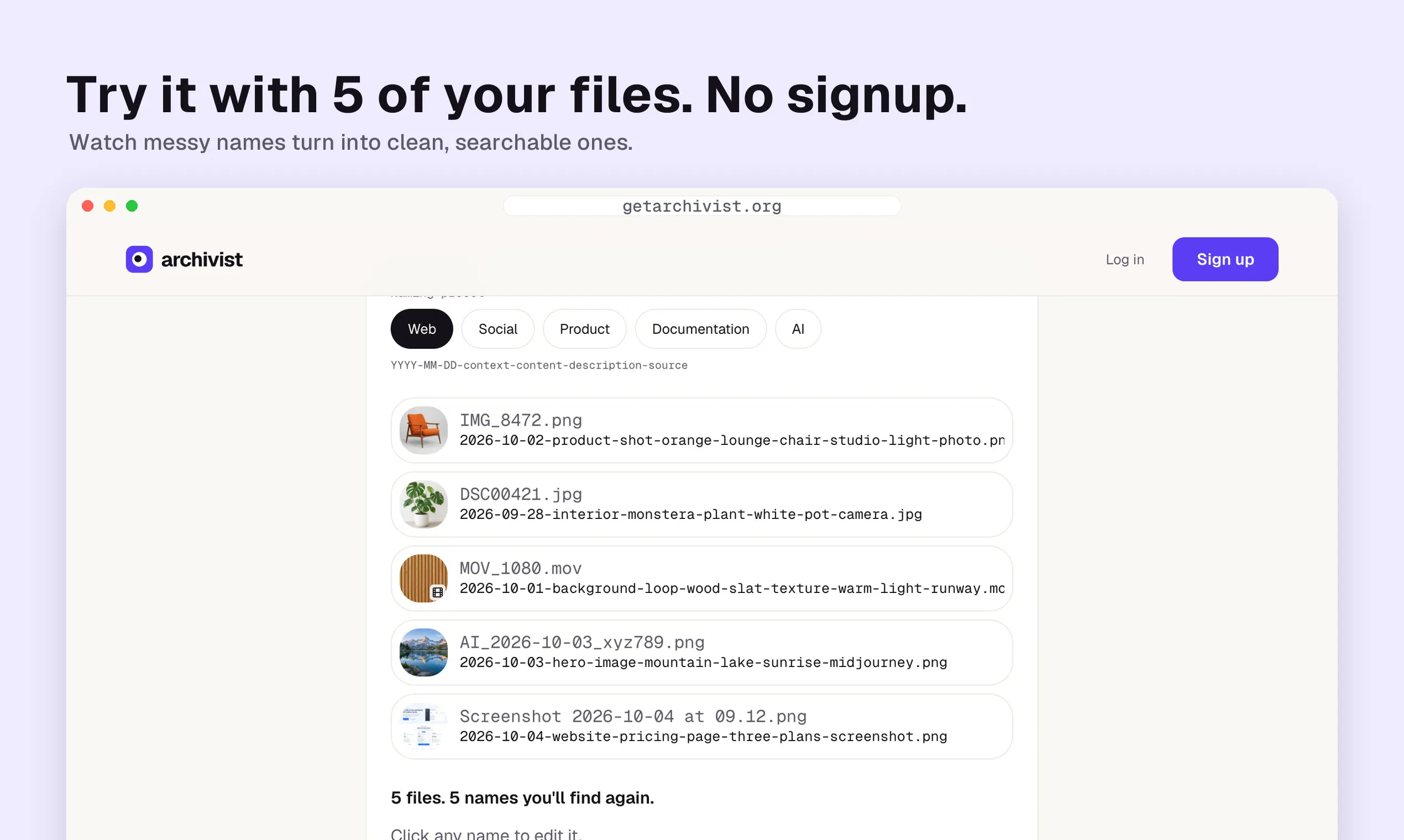Open the mountain lake thumbnail

pyautogui.click(x=423, y=653)
